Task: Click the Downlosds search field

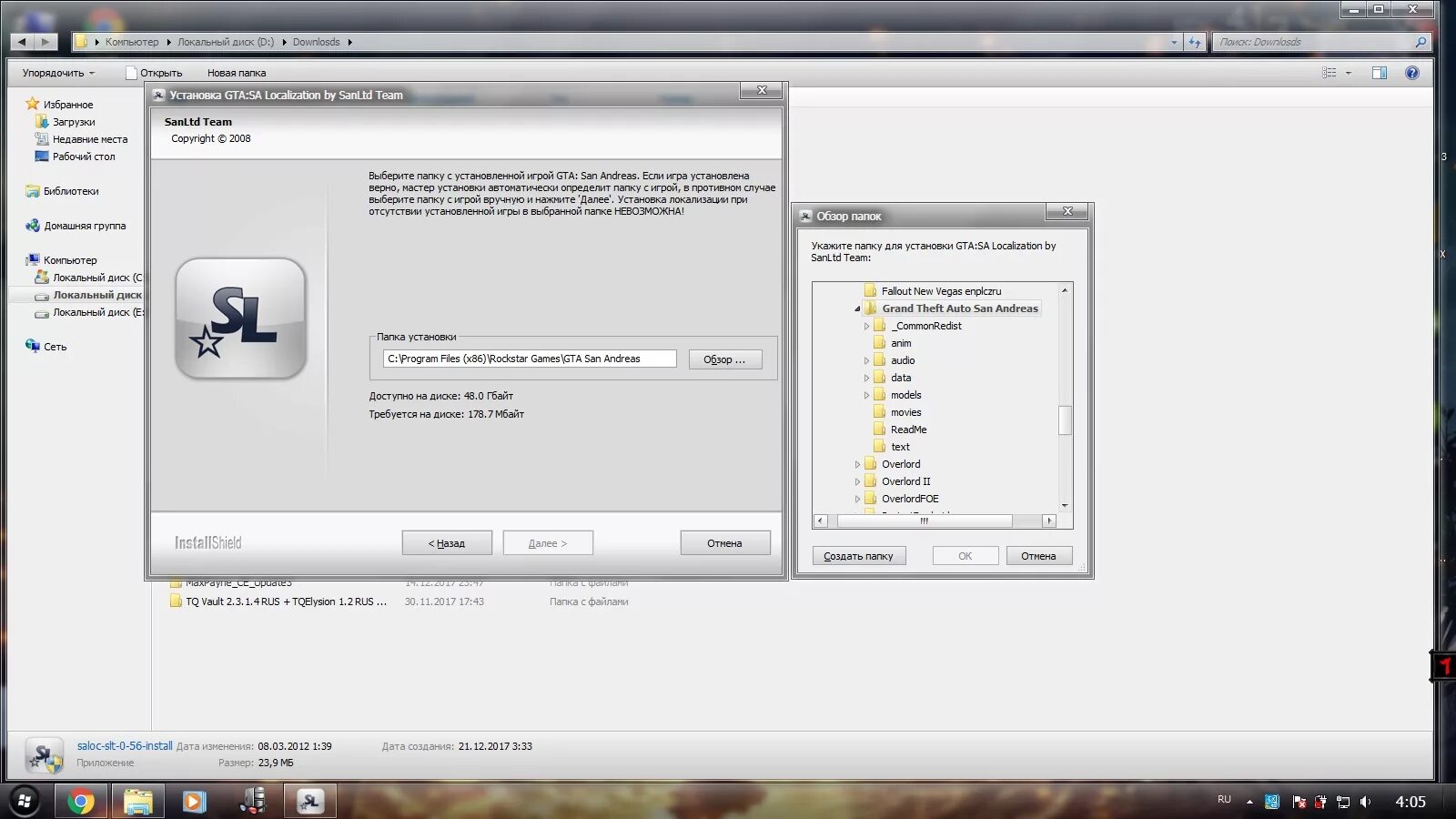Action: [x=1320, y=42]
